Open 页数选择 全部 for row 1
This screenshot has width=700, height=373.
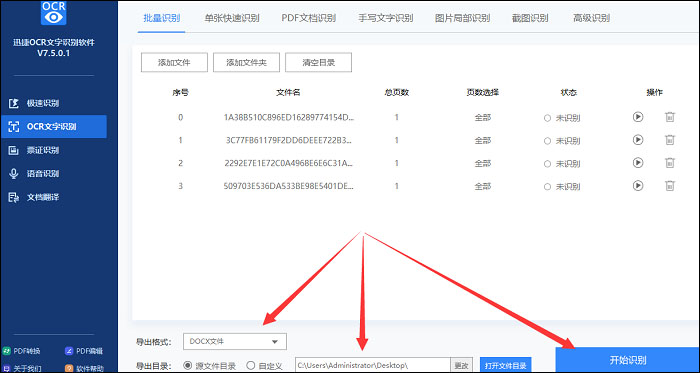click(483, 141)
